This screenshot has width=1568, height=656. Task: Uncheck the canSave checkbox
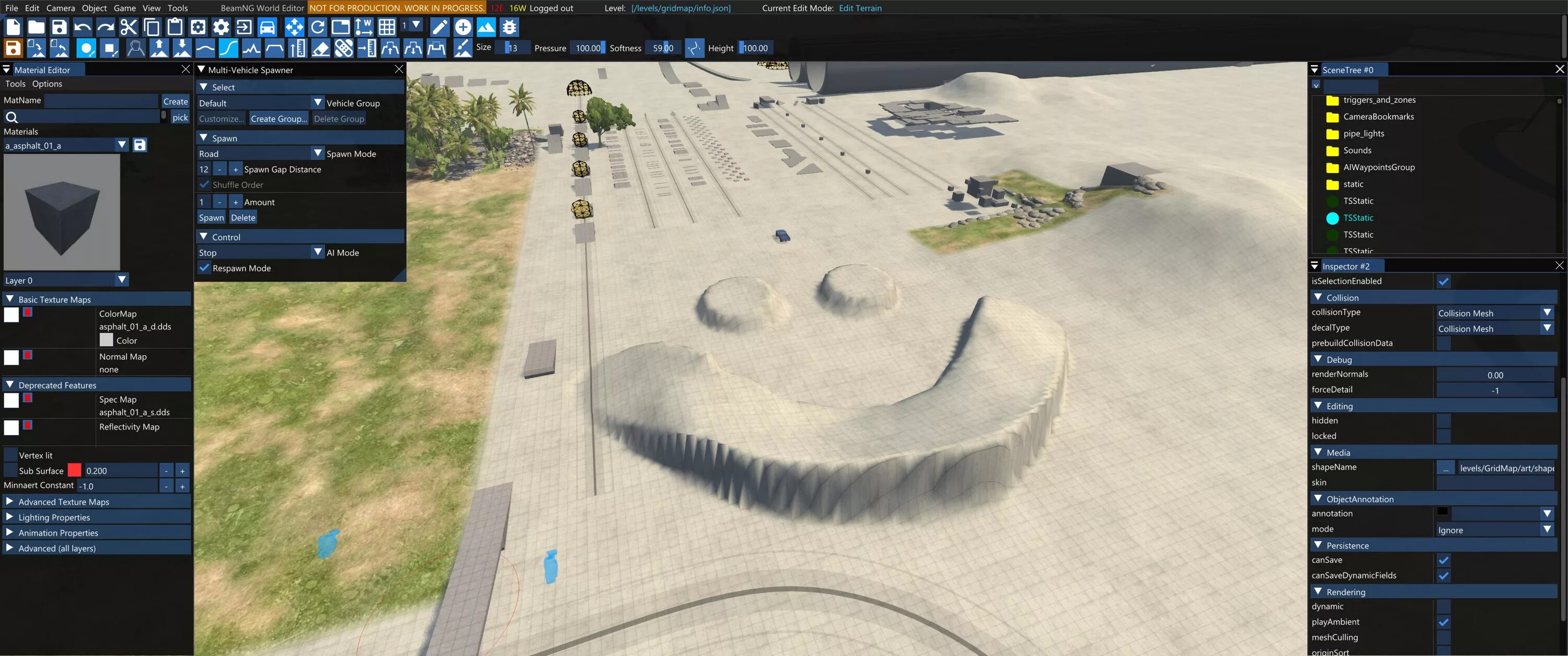[1443, 560]
